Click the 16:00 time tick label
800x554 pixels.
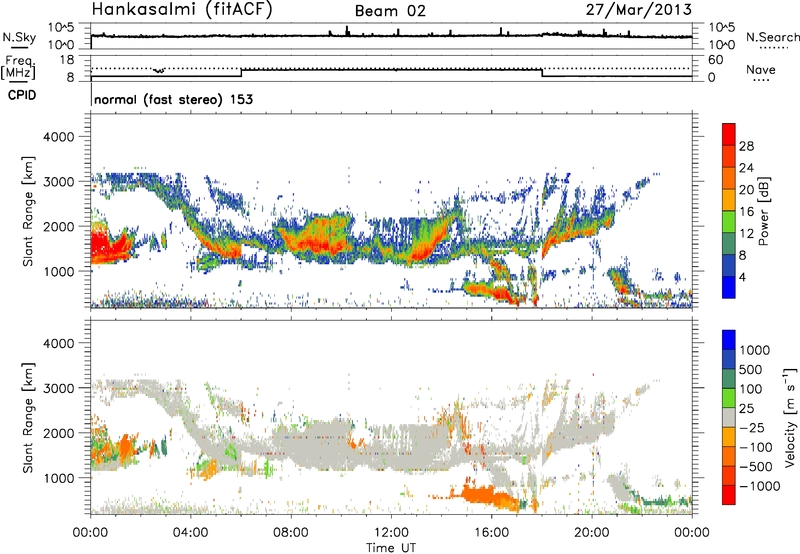(x=491, y=533)
